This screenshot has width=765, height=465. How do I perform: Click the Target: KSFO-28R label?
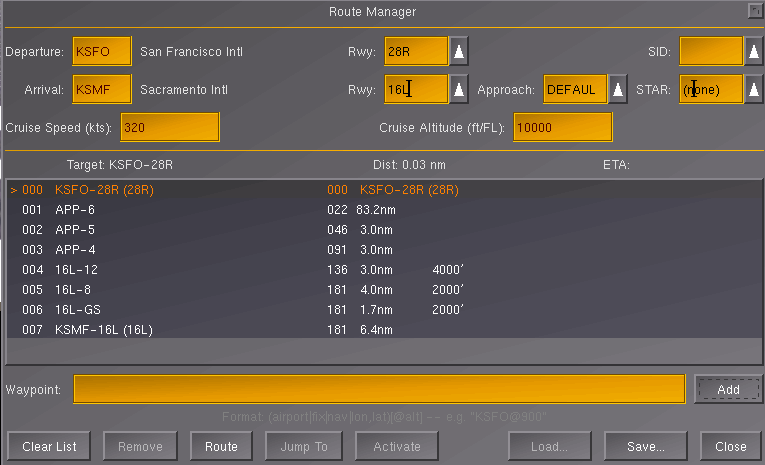120,165
